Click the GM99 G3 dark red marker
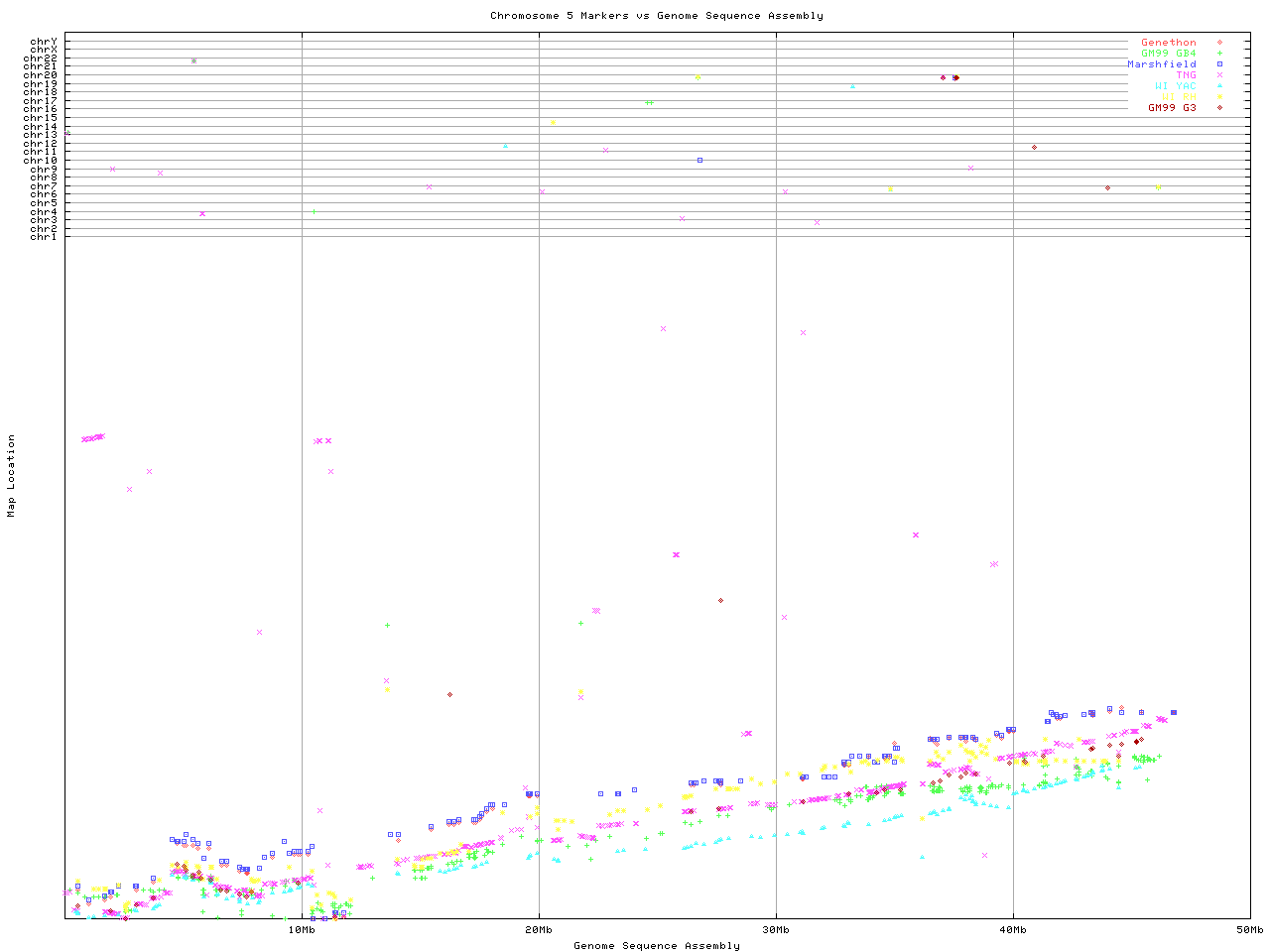 pyautogui.click(x=1219, y=108)
